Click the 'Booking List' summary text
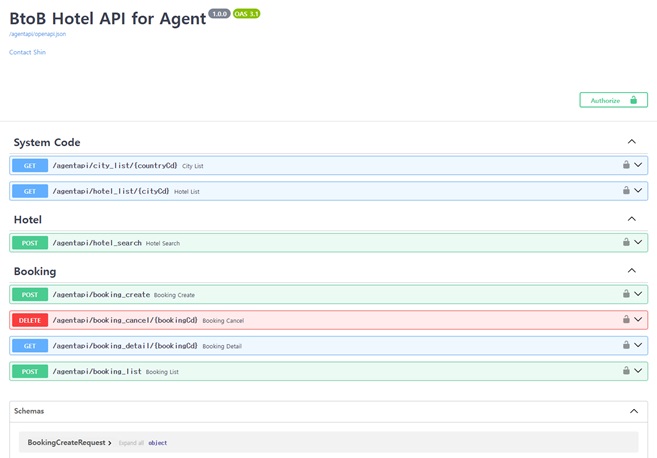Screen dimensions: 657x458 [162, 372]
